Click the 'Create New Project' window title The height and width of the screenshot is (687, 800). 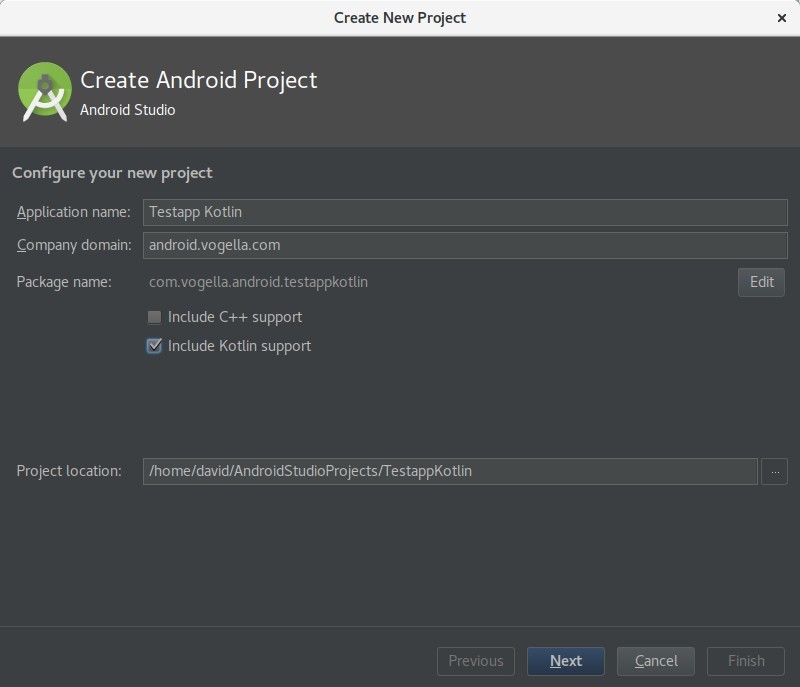[399, 18]
